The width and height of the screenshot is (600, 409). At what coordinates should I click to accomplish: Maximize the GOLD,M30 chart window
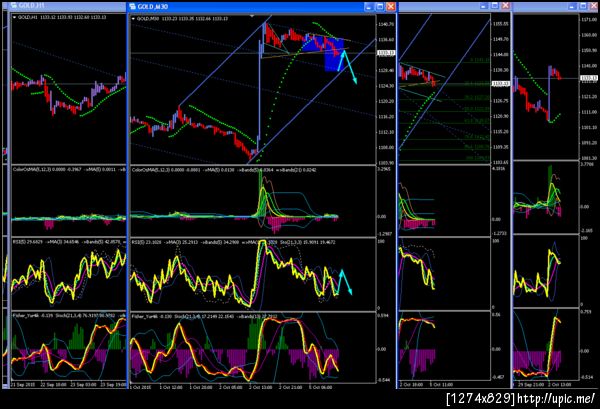[x=380, y=7]
